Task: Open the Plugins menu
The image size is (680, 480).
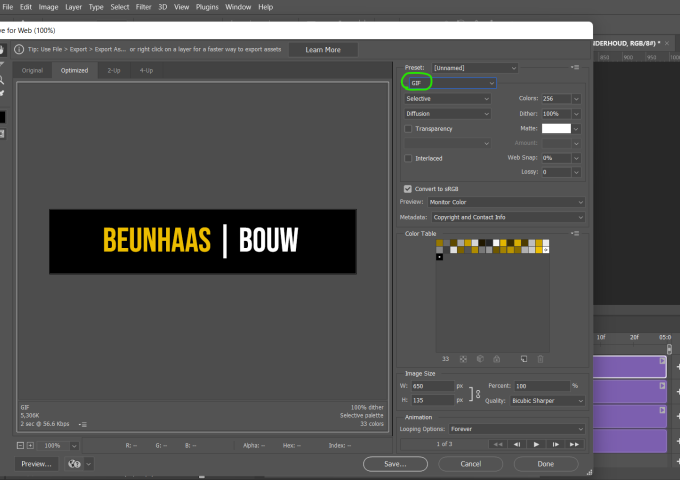Action: tap(207, 7)
